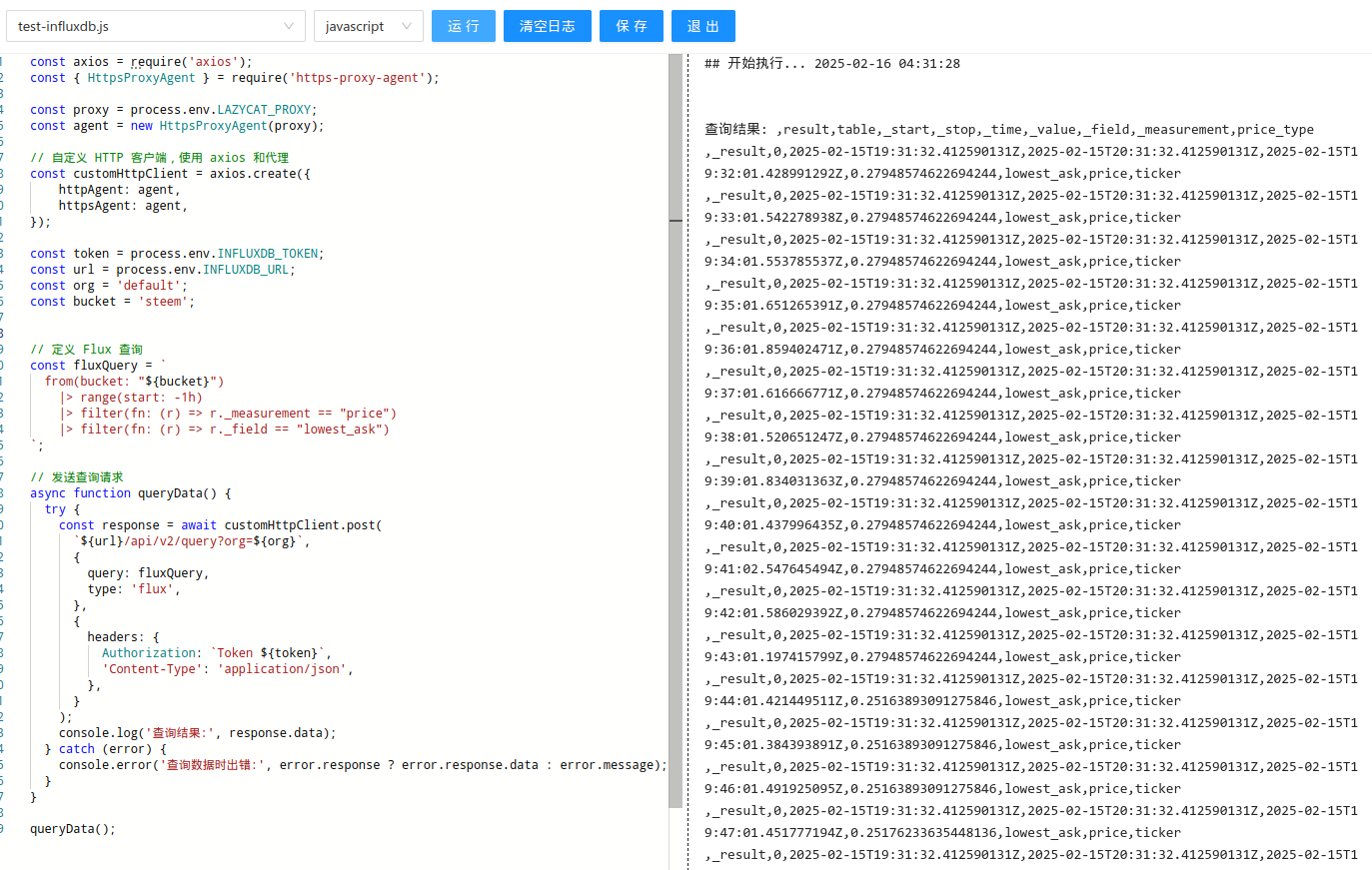The image size is (1372, 870).
Task: Click the 开始执行 timestamp line in the log
Action: click(831, 64)
